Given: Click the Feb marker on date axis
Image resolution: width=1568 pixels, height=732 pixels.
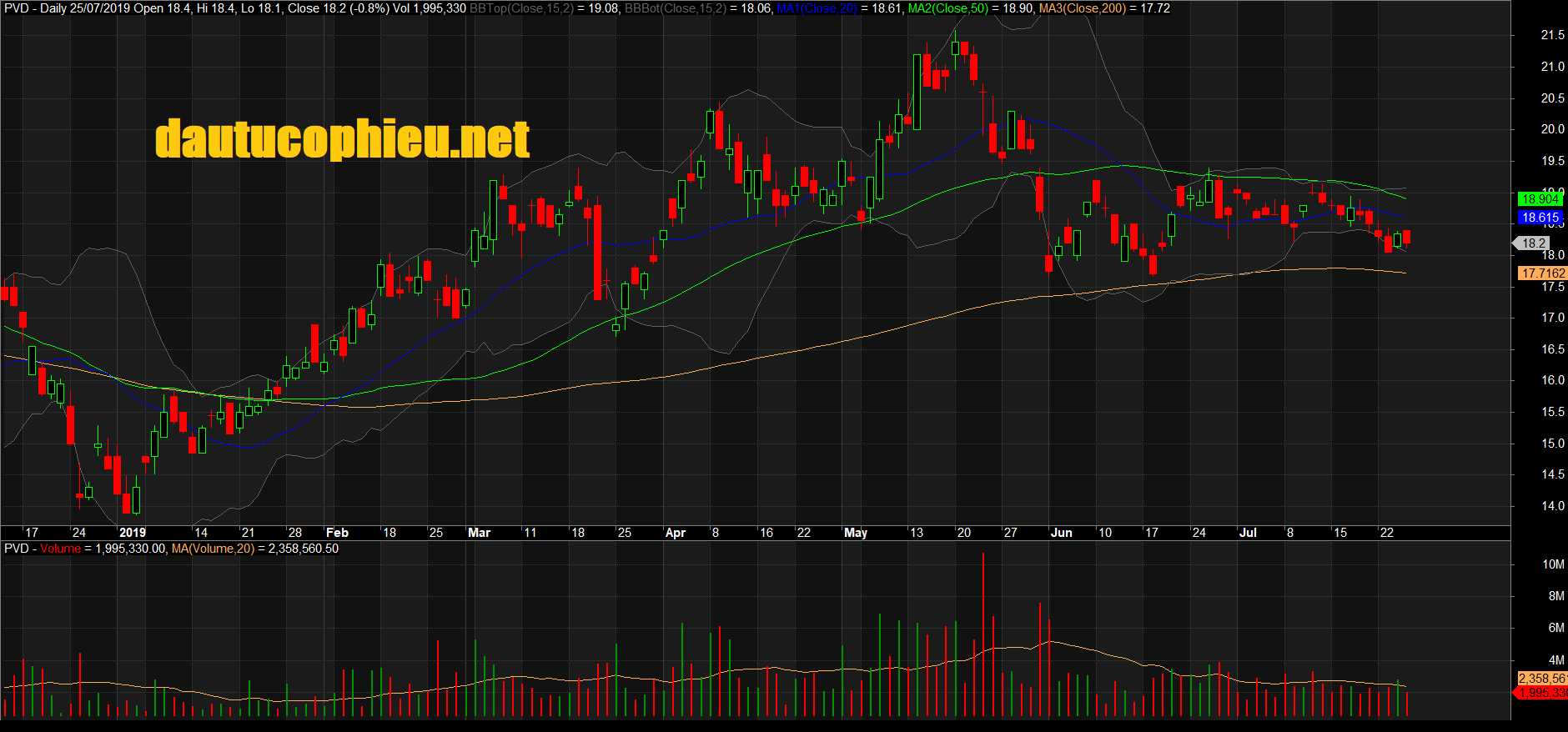Looking at the screenshot, I should tap(337, 533).
